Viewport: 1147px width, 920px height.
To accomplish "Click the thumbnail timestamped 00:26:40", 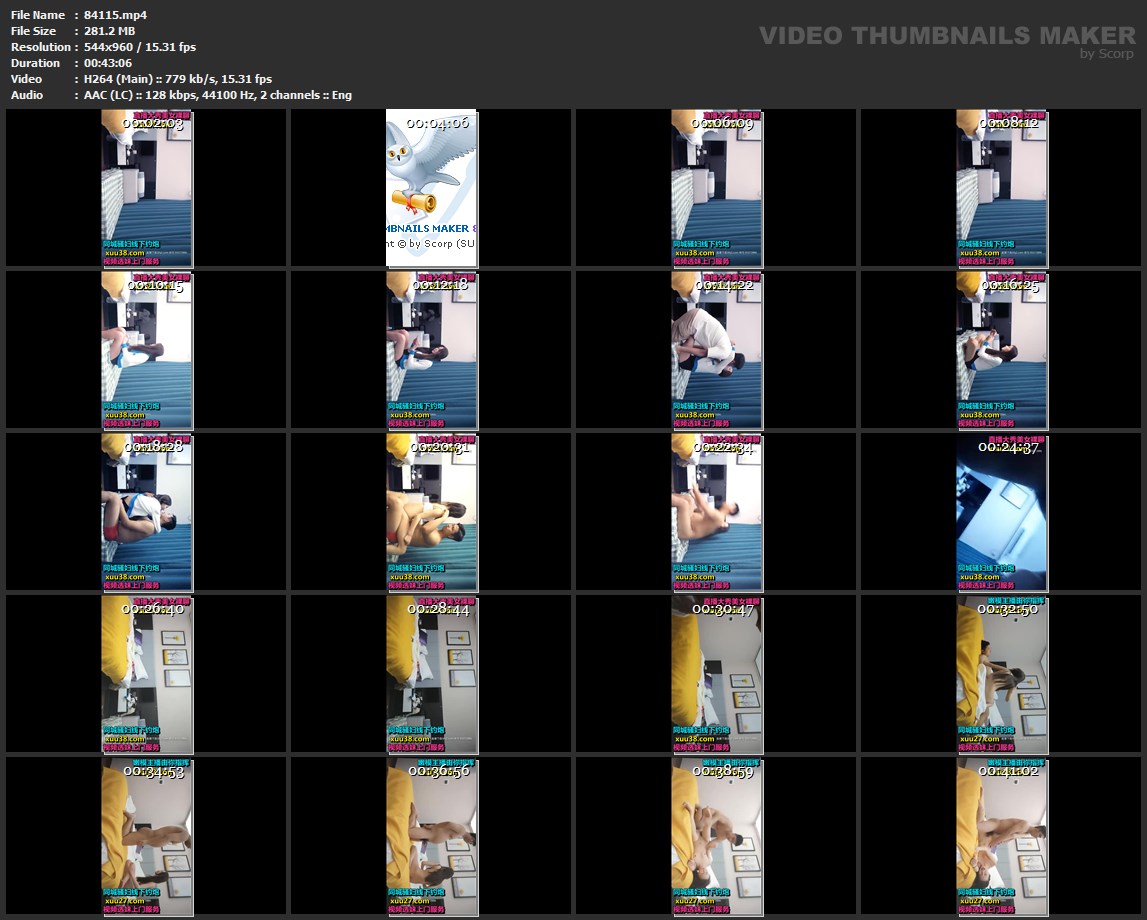I will (146, 675).
